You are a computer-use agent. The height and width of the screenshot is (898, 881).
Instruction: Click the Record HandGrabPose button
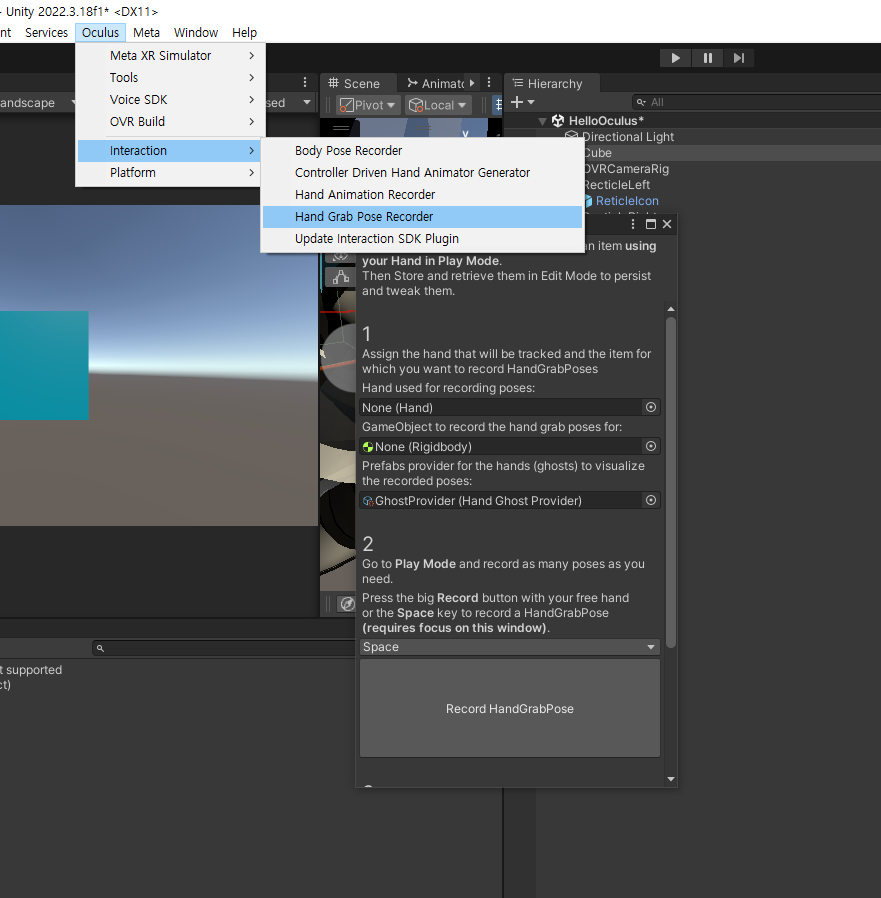point(510,708)
